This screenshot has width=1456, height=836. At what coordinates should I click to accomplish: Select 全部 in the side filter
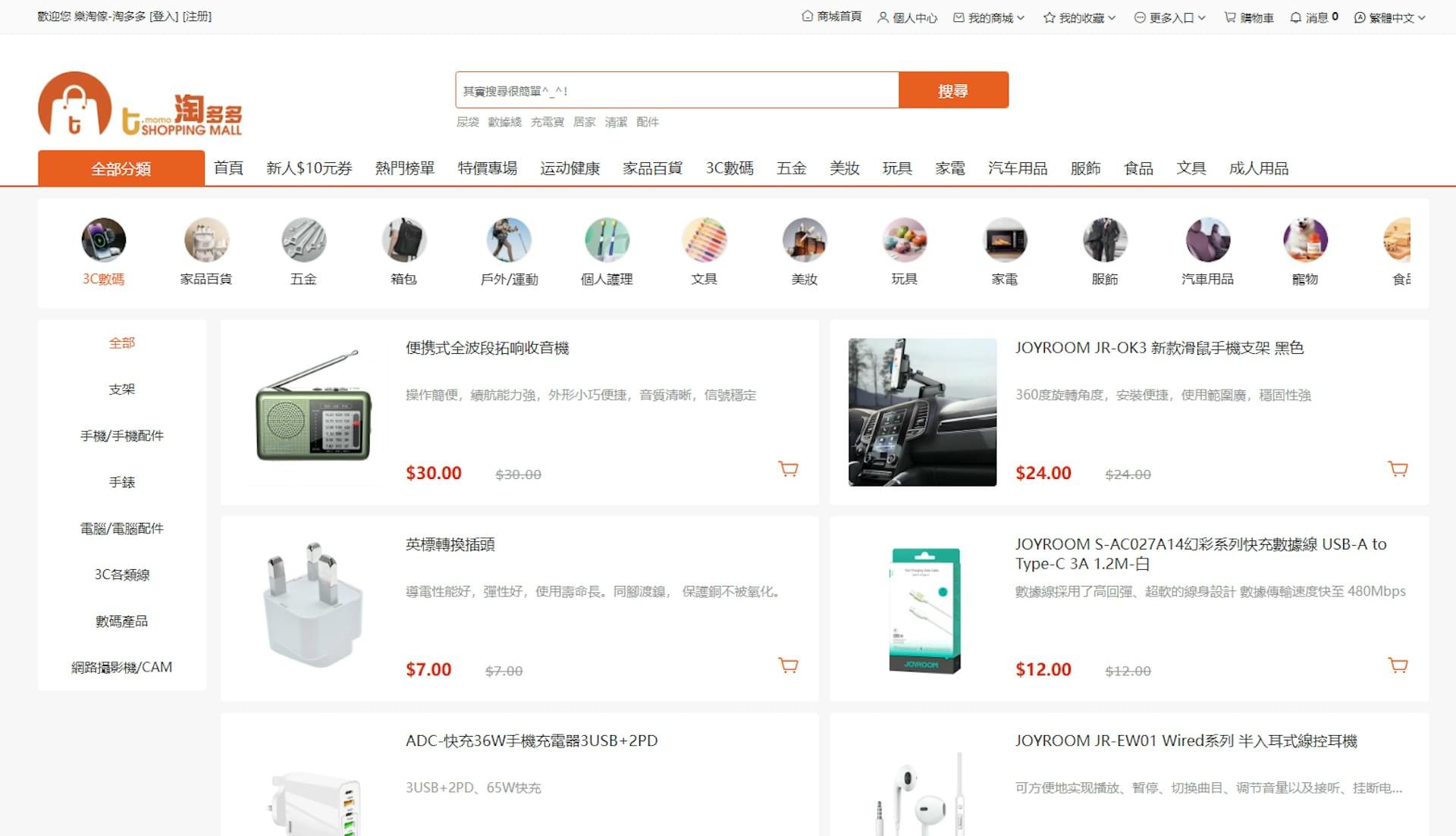[x=122, y=343]
